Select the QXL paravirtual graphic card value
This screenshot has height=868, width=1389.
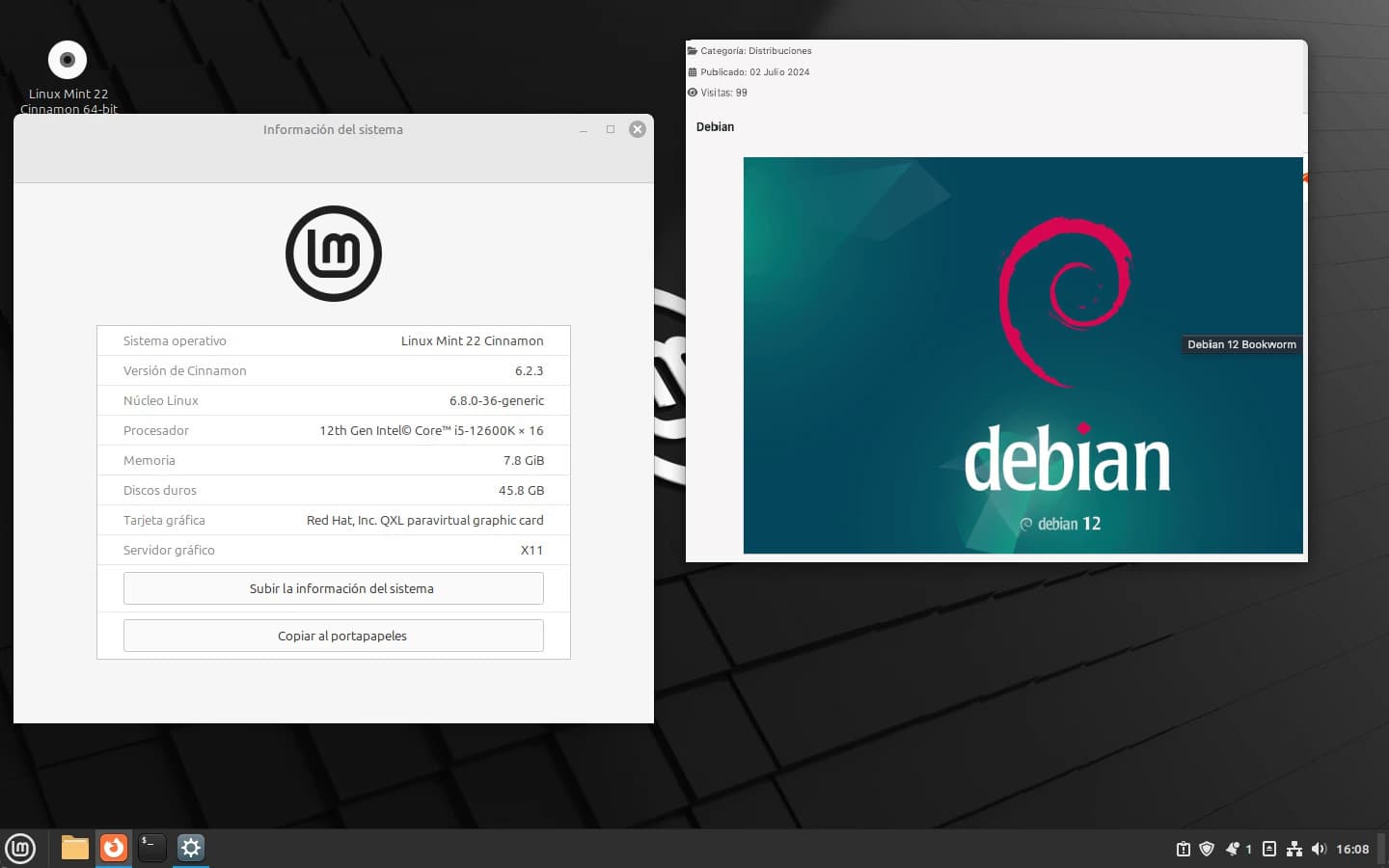point(424,520)
